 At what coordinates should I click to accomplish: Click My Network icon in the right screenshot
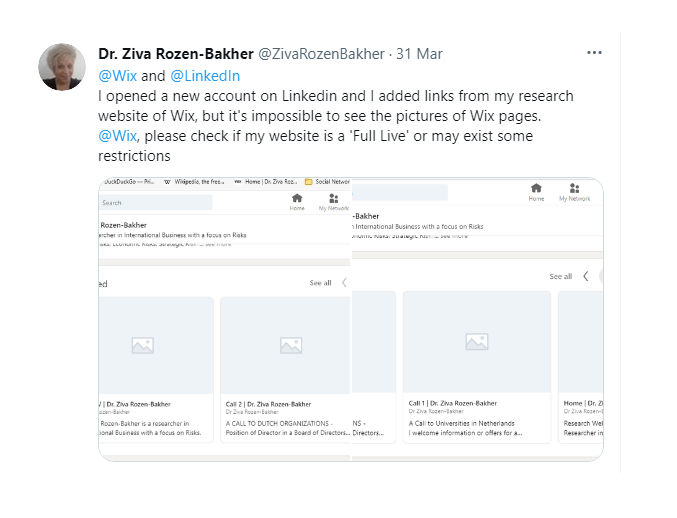[574, 192]
